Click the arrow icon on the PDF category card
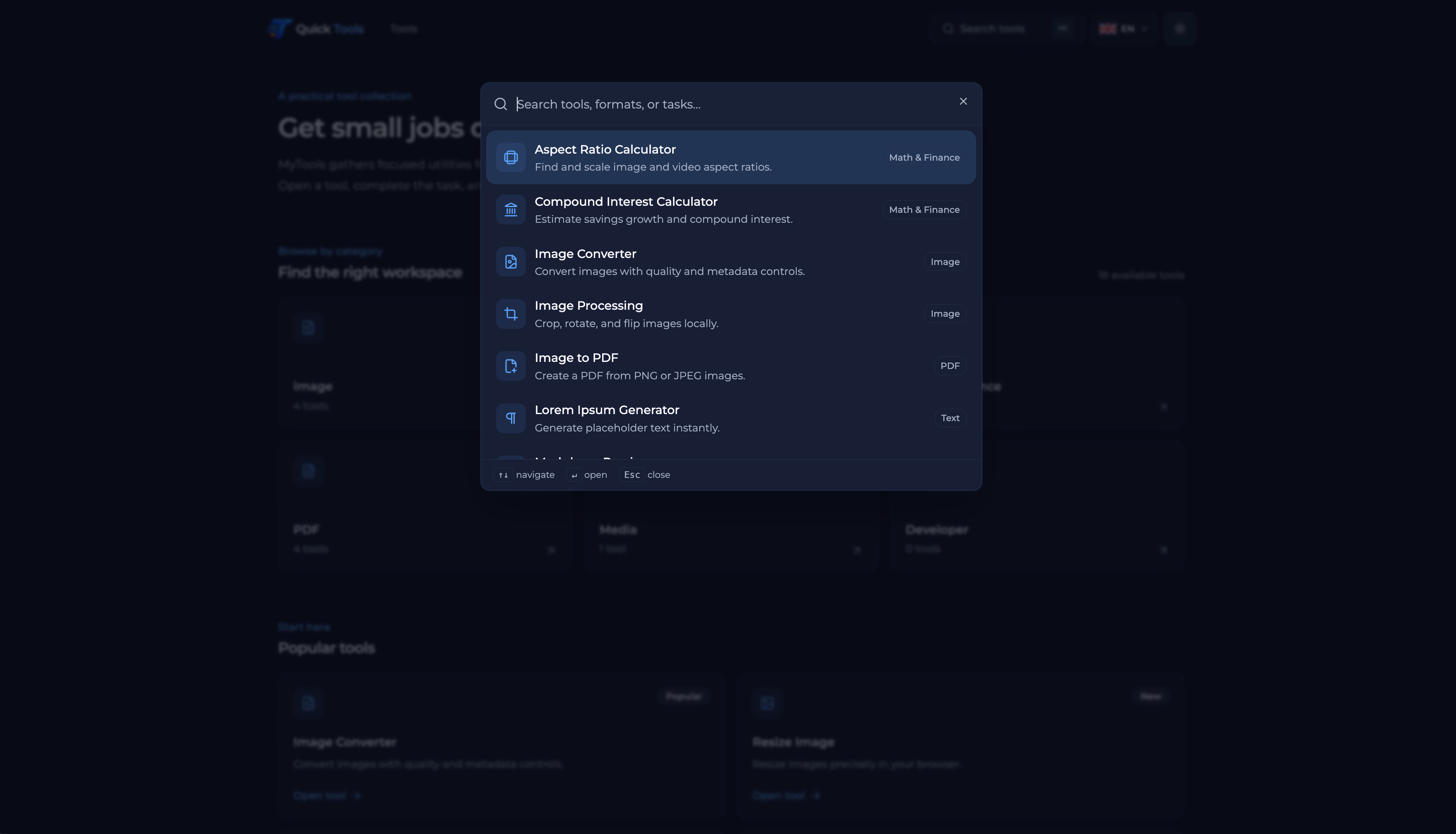Viewport: 1456px width, 834px height. point(551,550)
